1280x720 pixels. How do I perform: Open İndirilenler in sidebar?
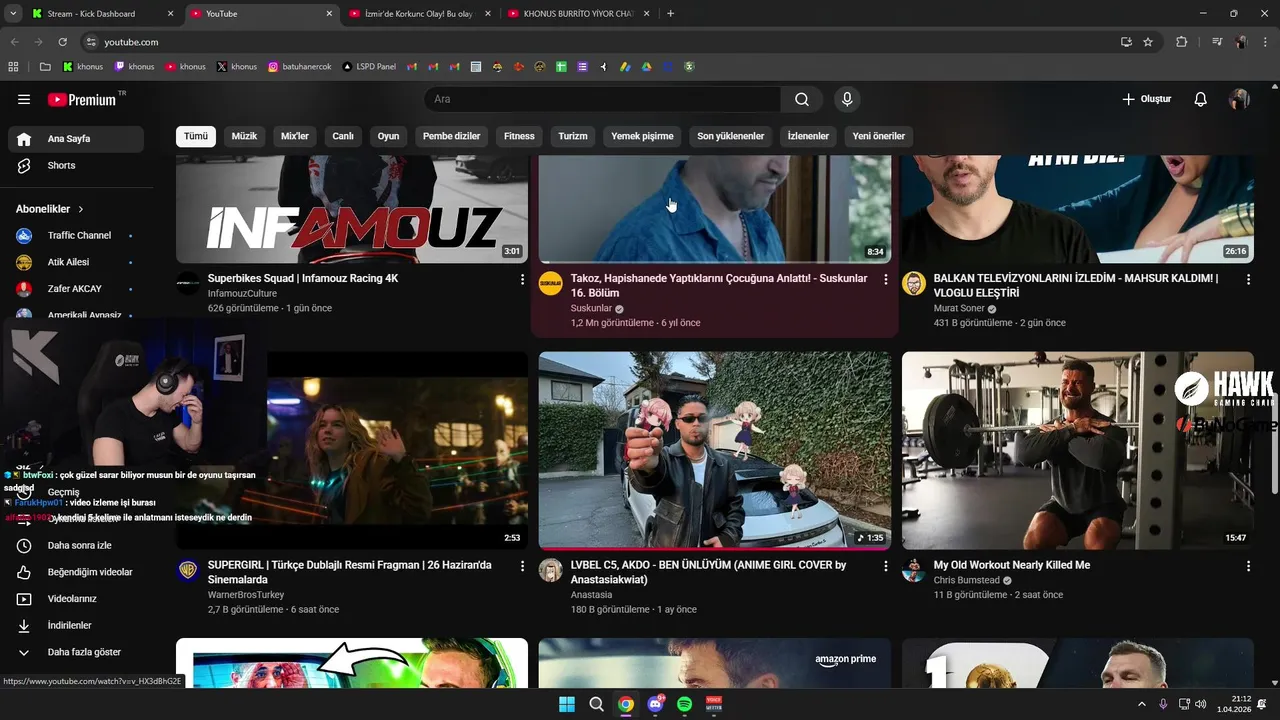click(76, 625)
